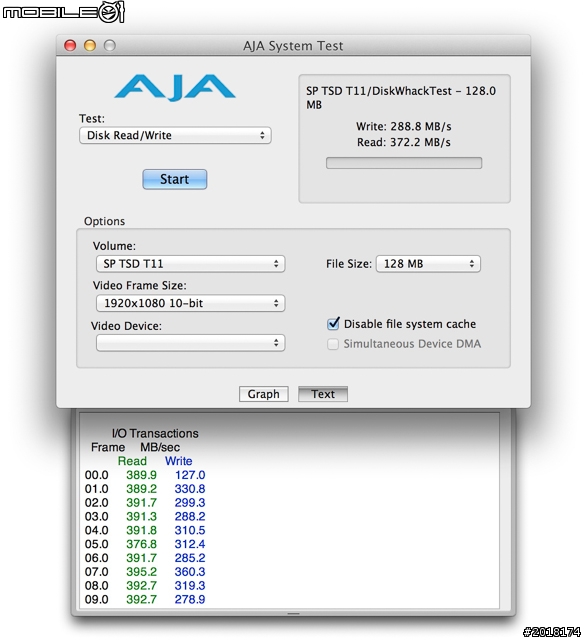
Task: Click write value 278.9 in frame 09.0
Action: [x=190, y=600]
